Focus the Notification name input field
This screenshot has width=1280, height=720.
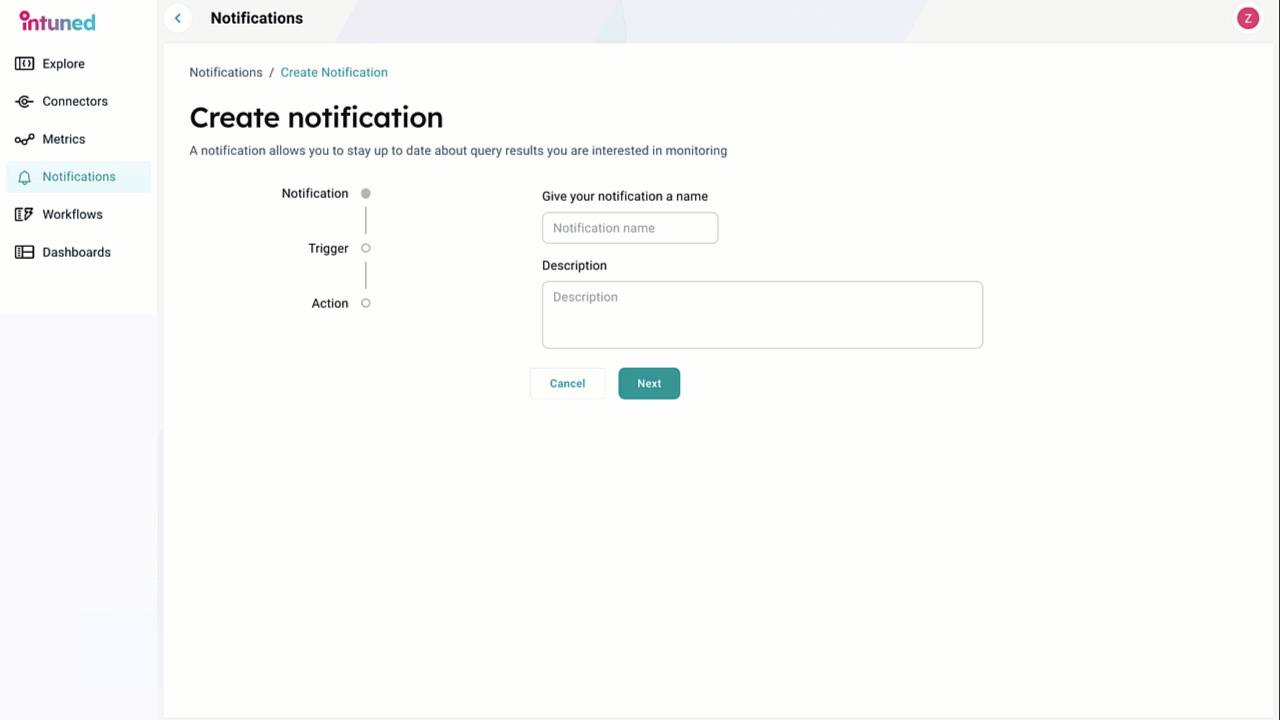630,228
